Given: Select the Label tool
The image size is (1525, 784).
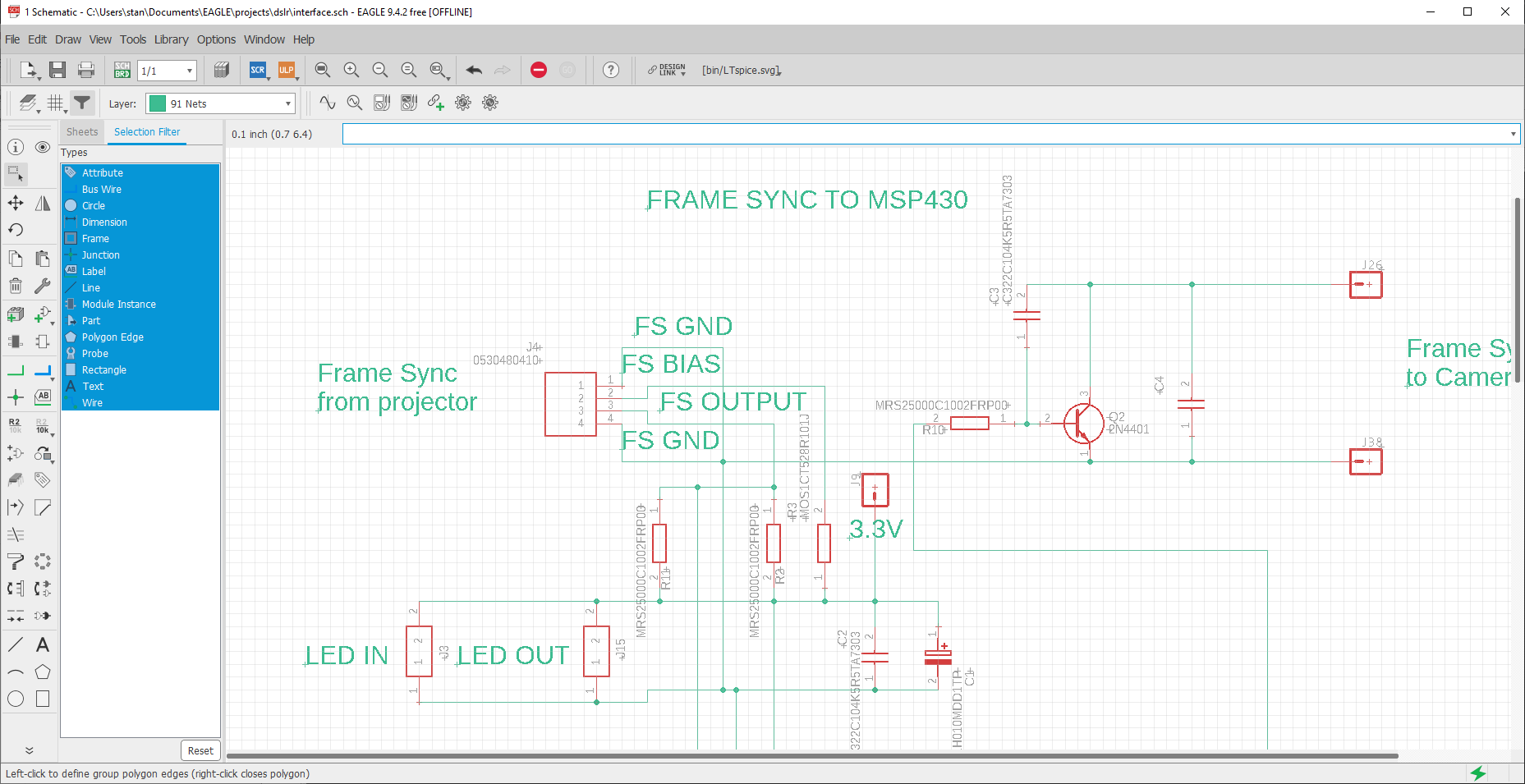Looking at the screenshot, I should (x=43, y=397).
